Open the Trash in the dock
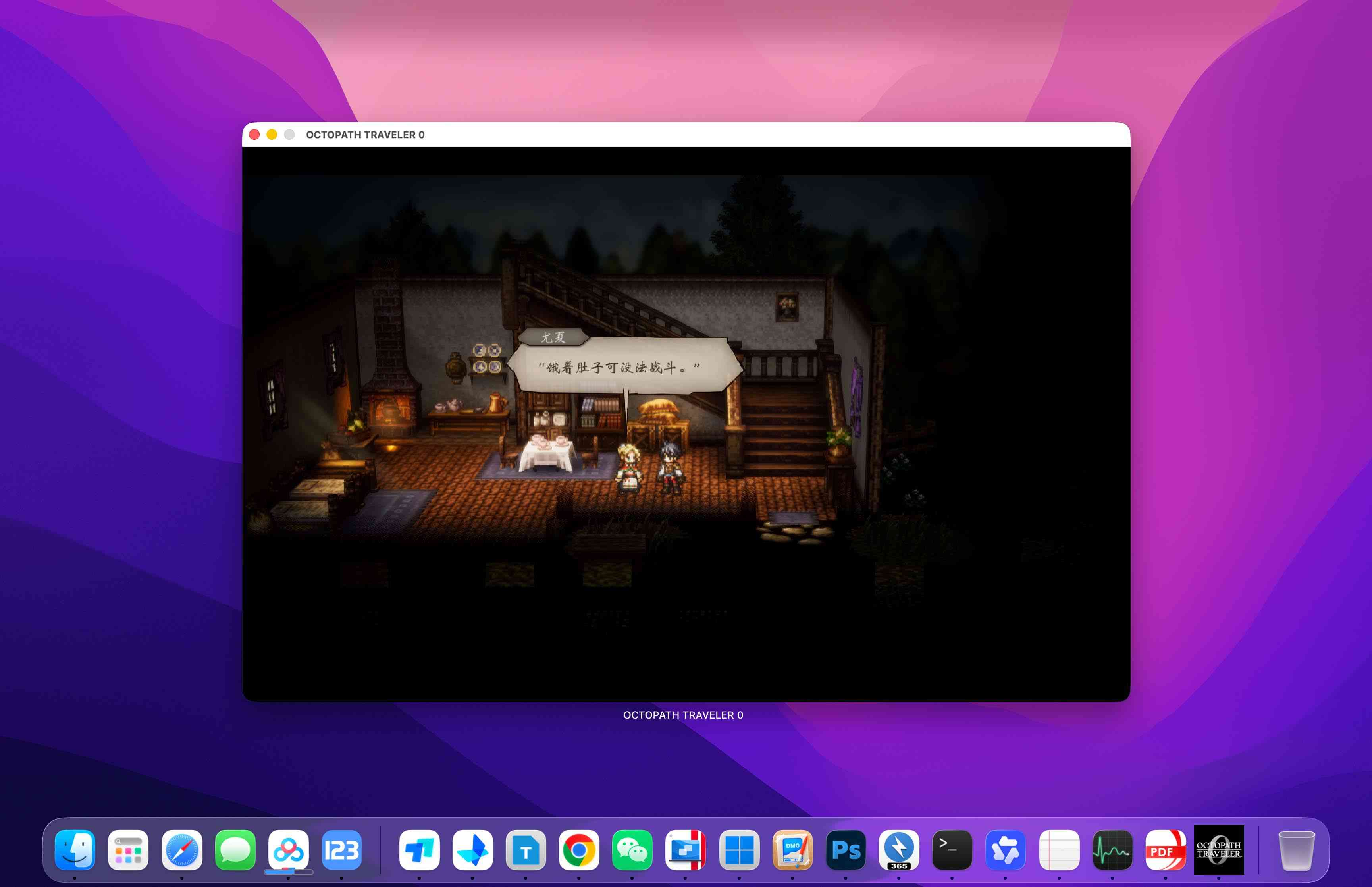Screen dimensions: 1372x887 (1297, 850)
